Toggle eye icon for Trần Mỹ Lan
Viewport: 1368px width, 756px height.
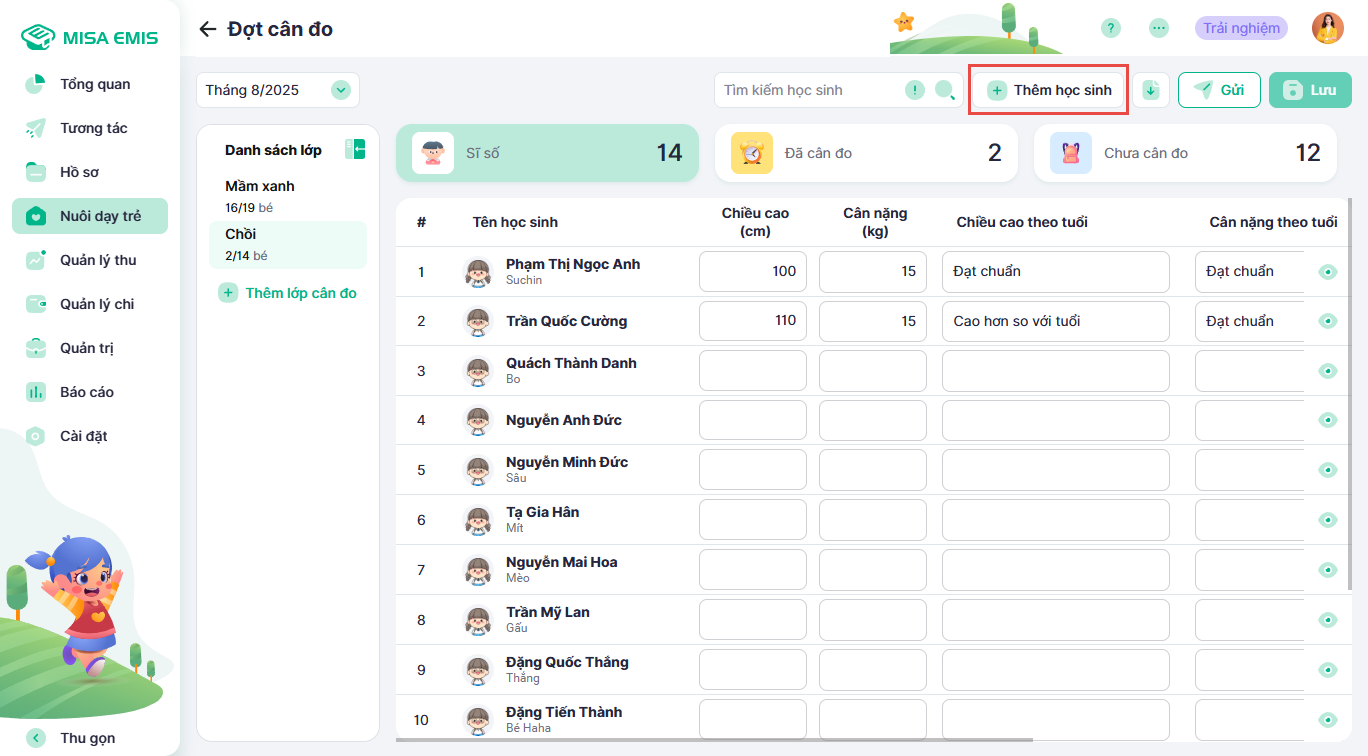click(1328, 620)
